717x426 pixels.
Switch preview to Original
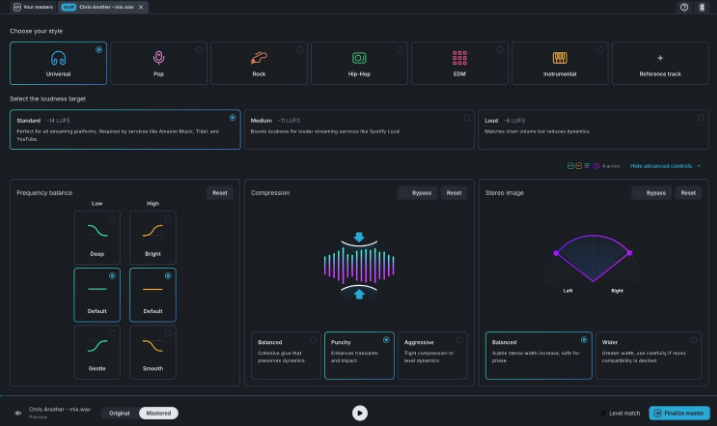tap(119, 413)
